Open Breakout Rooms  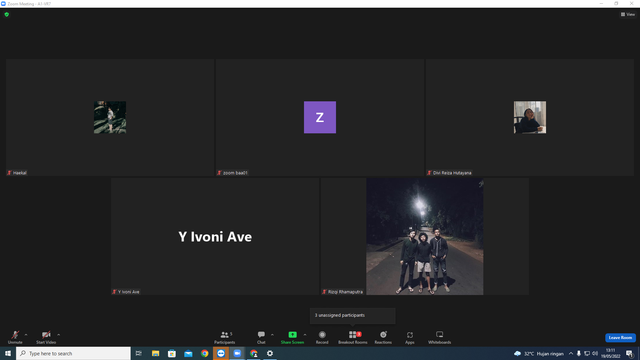tap(353, 337)
